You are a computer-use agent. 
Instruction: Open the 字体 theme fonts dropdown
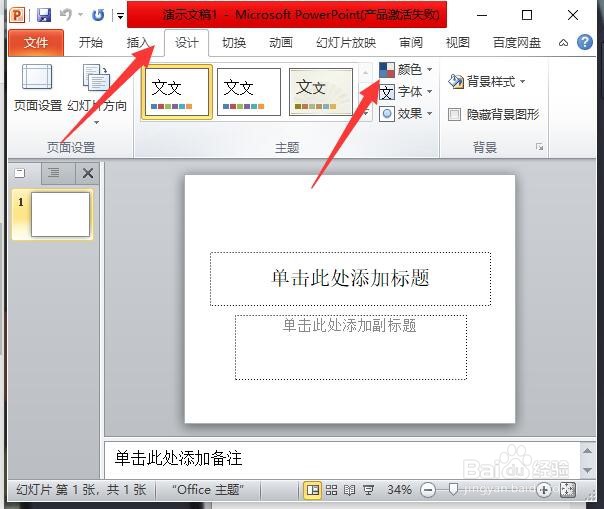pos(406,92)
